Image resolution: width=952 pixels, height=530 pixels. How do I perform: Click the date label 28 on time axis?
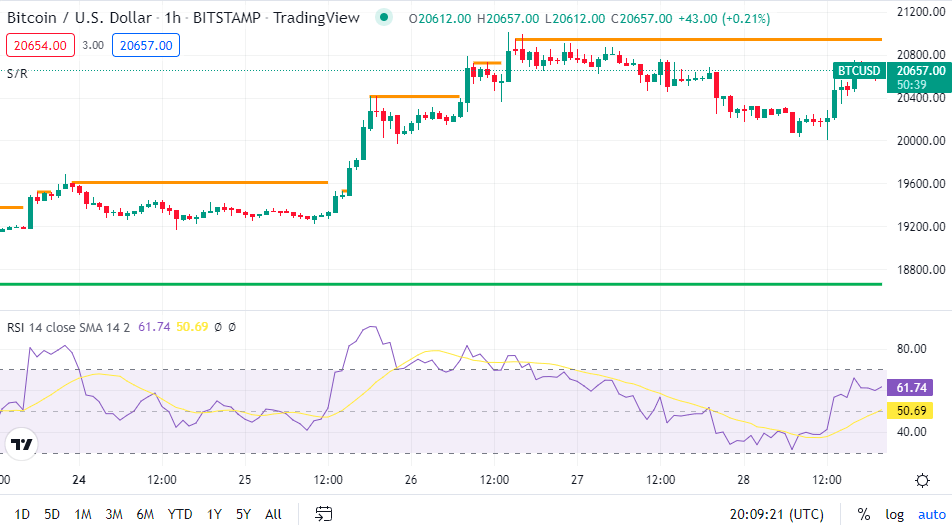(x=744, y=480)
